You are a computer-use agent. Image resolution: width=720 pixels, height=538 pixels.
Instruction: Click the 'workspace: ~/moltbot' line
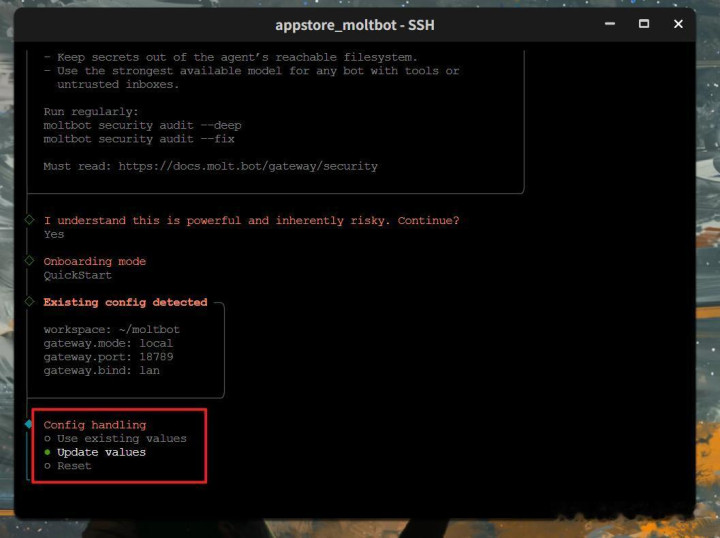point(112,330)
